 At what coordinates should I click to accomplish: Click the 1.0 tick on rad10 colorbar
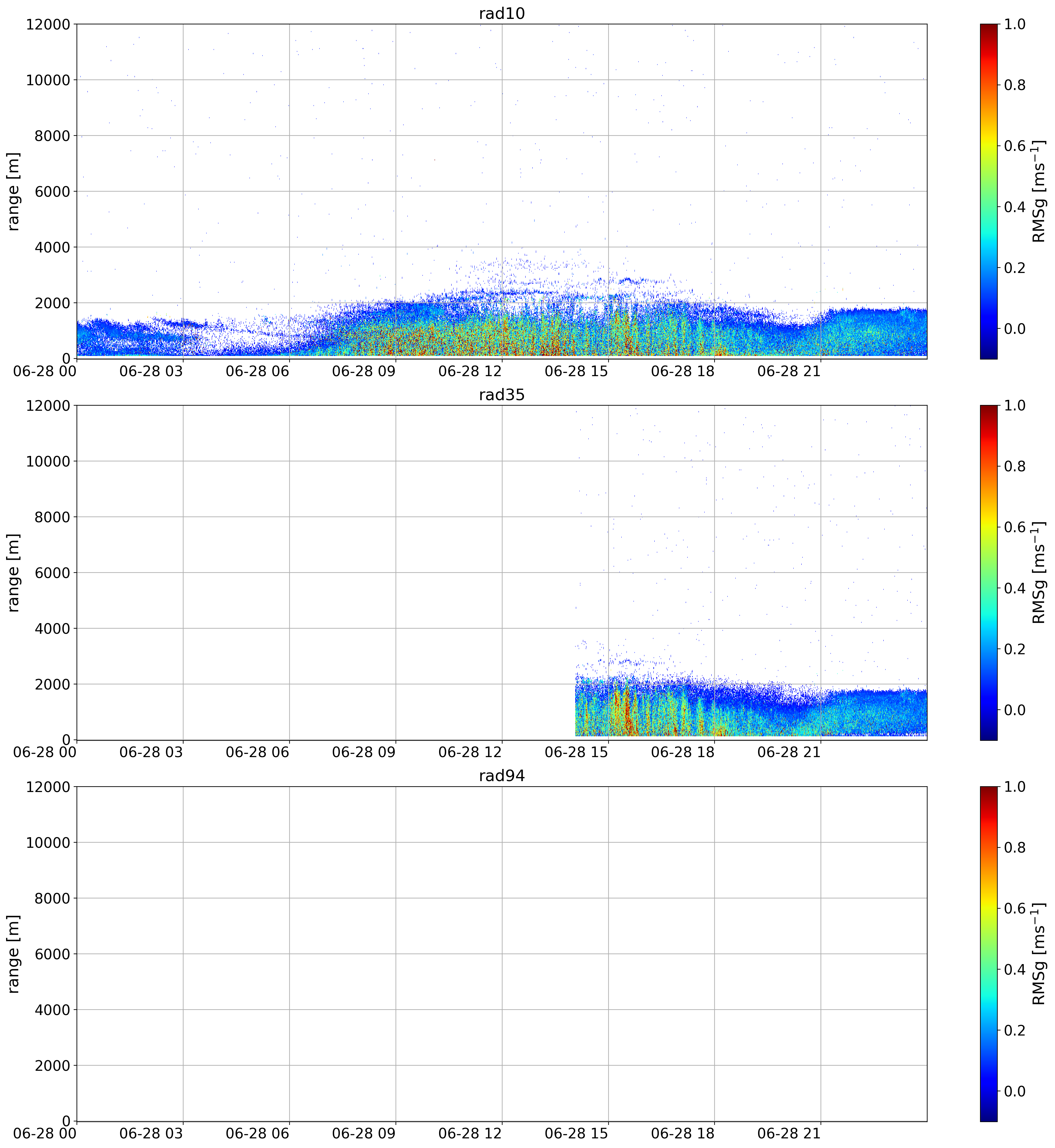(1014, 24)
